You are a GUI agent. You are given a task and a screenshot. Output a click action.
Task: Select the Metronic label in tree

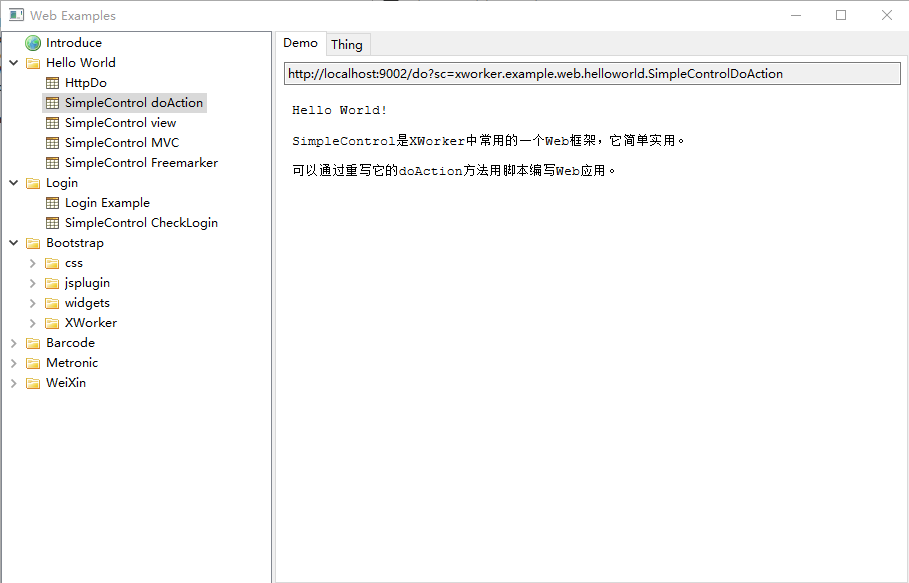tap(72, 363)
